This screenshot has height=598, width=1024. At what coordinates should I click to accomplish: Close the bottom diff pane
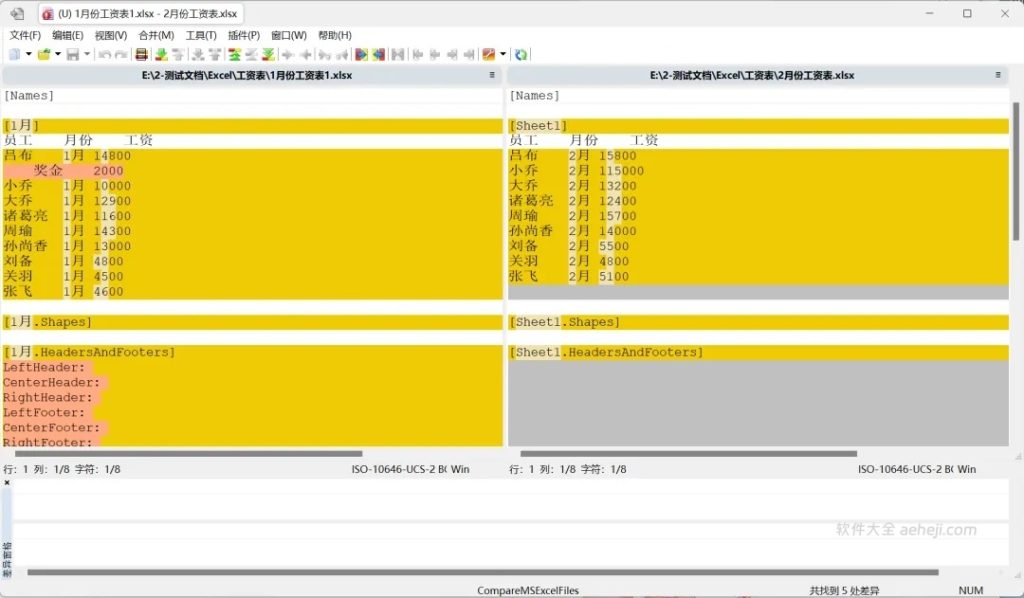6,483
